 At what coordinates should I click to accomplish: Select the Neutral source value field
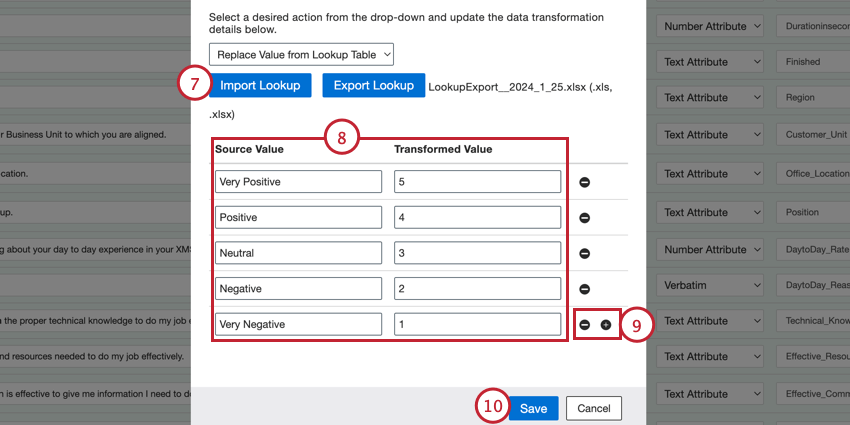298,253
